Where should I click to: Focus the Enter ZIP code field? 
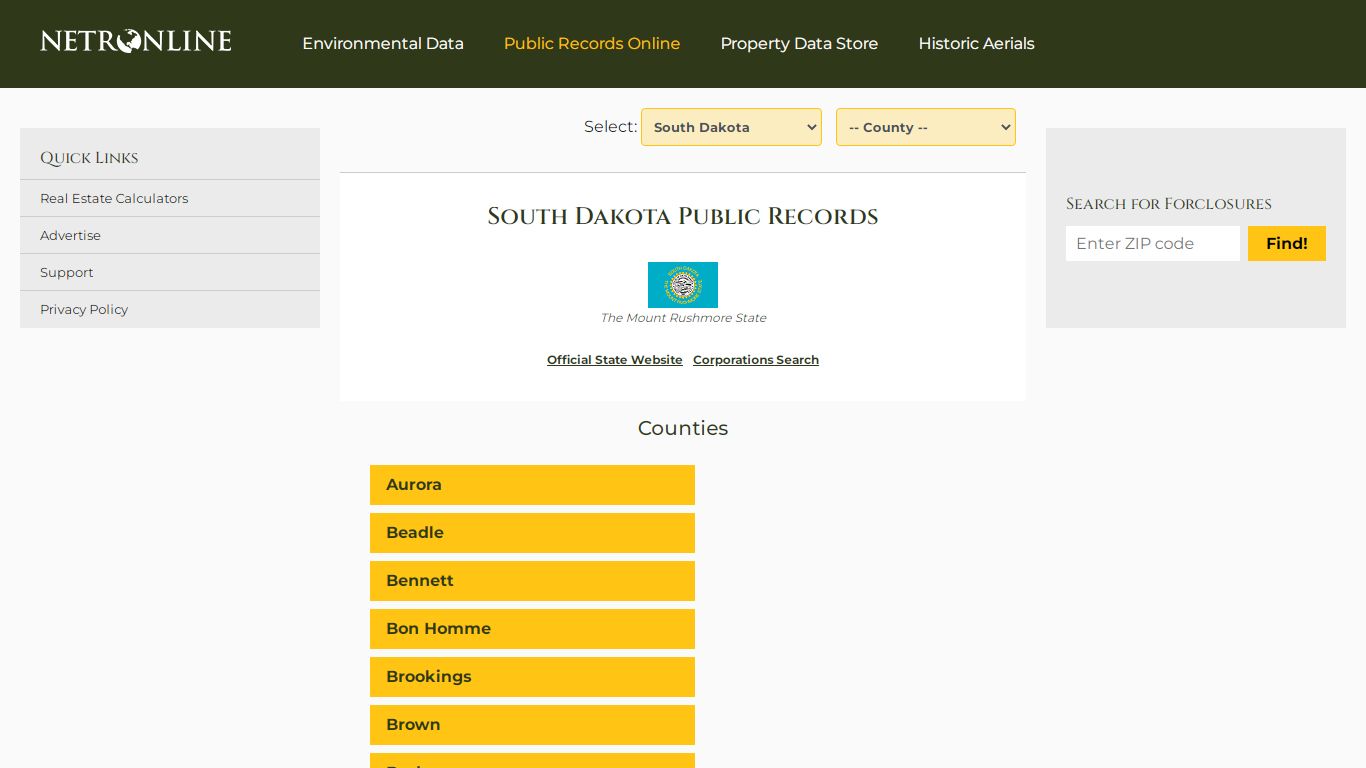click(x=1153, y=243)
